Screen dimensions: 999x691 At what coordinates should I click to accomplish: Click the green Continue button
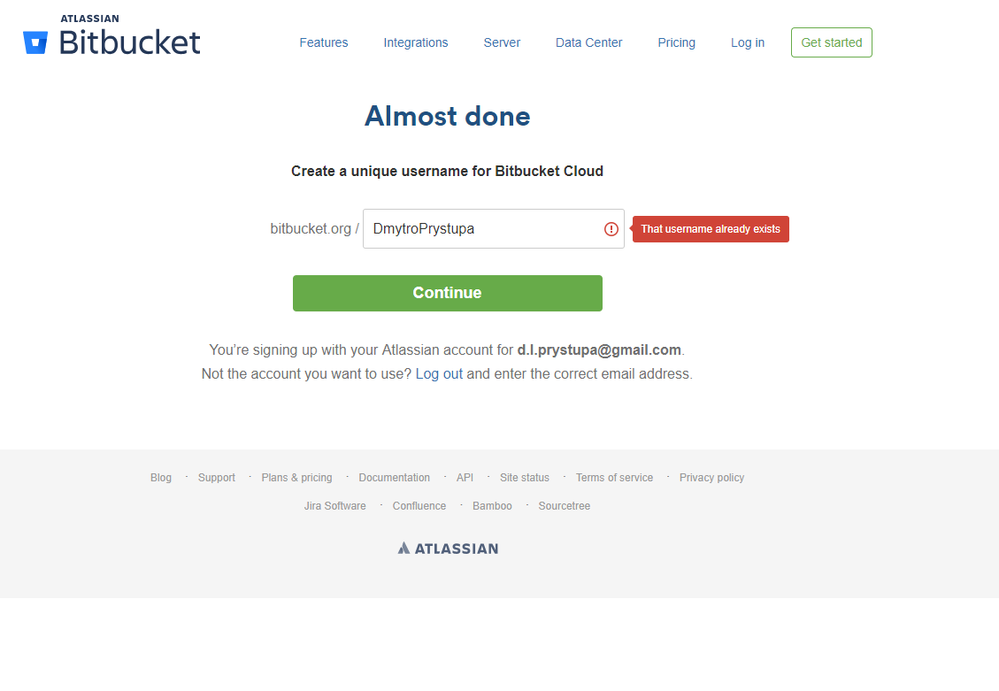point(447,293)
